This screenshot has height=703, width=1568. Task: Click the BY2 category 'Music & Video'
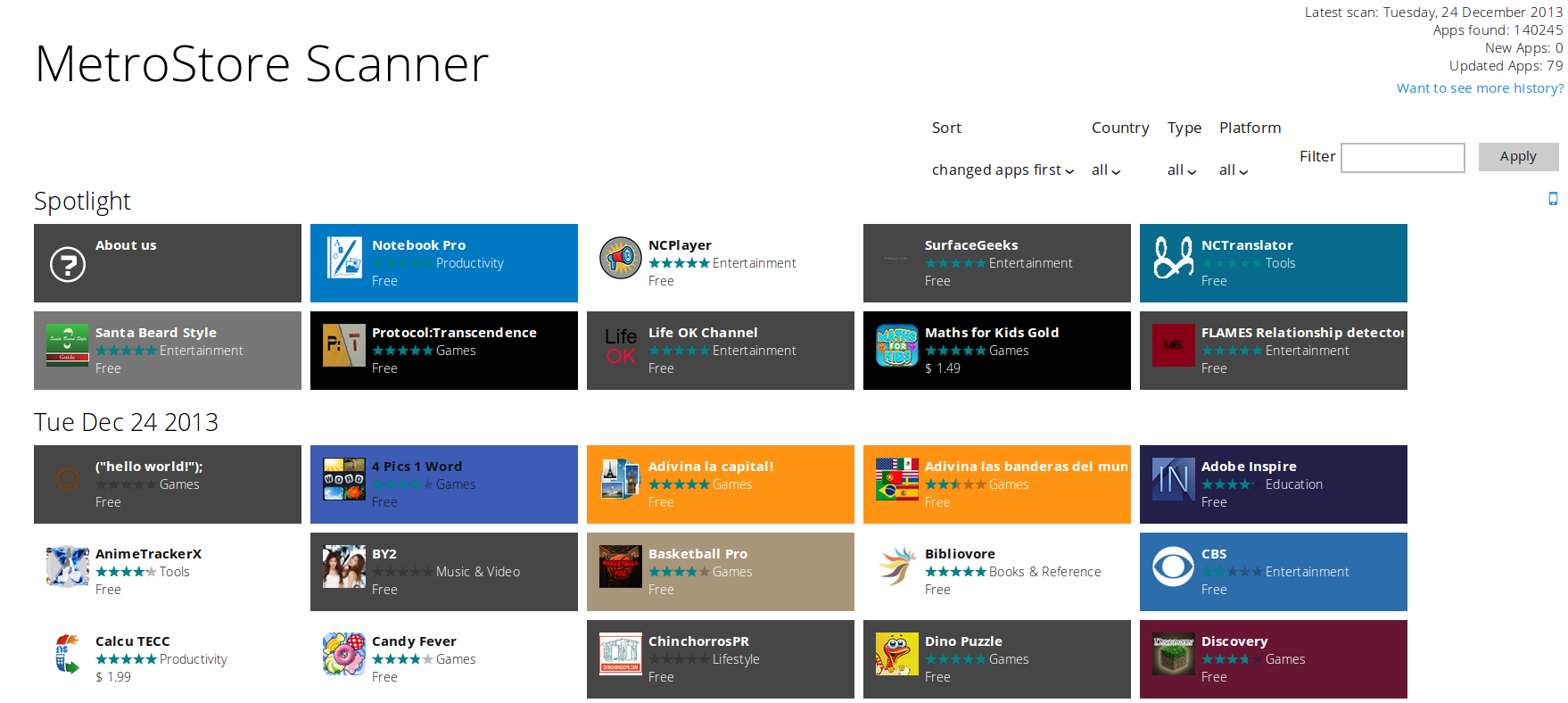coord(478,572)
